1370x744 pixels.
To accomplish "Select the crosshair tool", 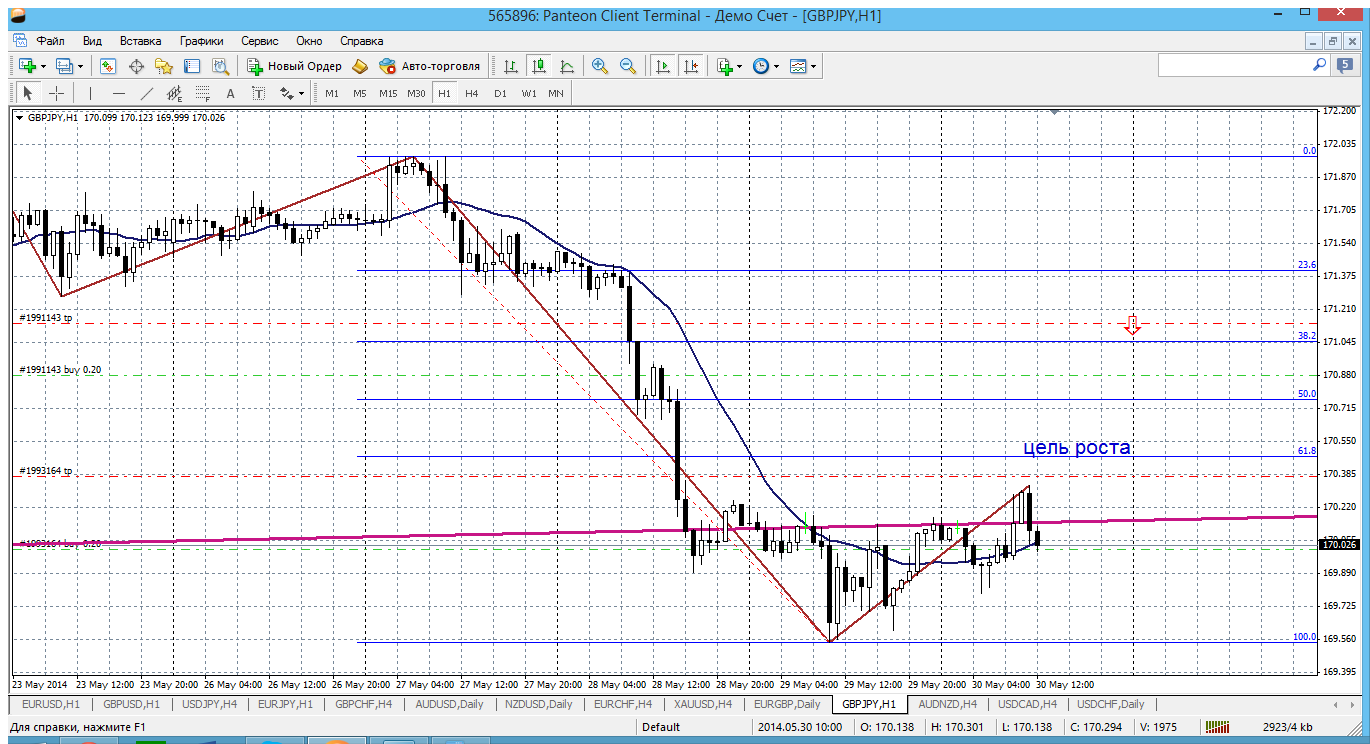I will click(x=57, y=93).
